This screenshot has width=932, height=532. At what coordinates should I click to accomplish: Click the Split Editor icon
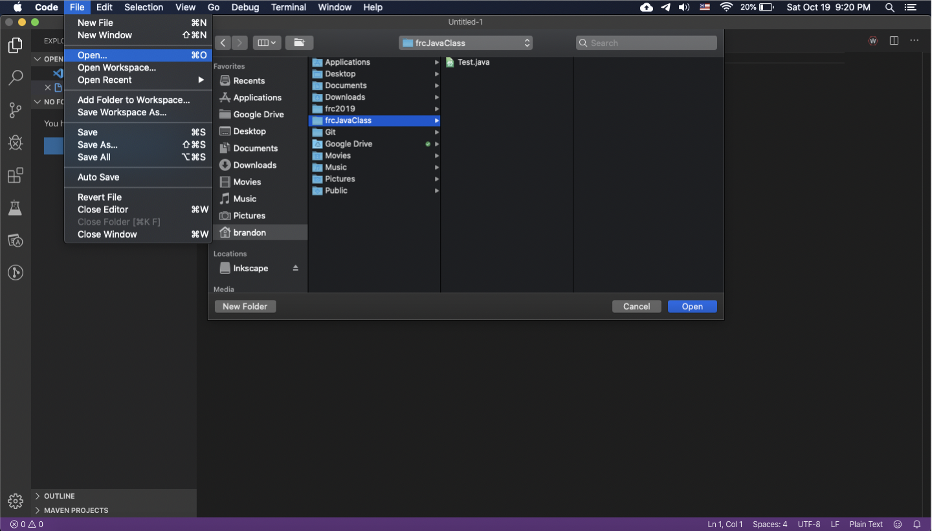[893, 40]
